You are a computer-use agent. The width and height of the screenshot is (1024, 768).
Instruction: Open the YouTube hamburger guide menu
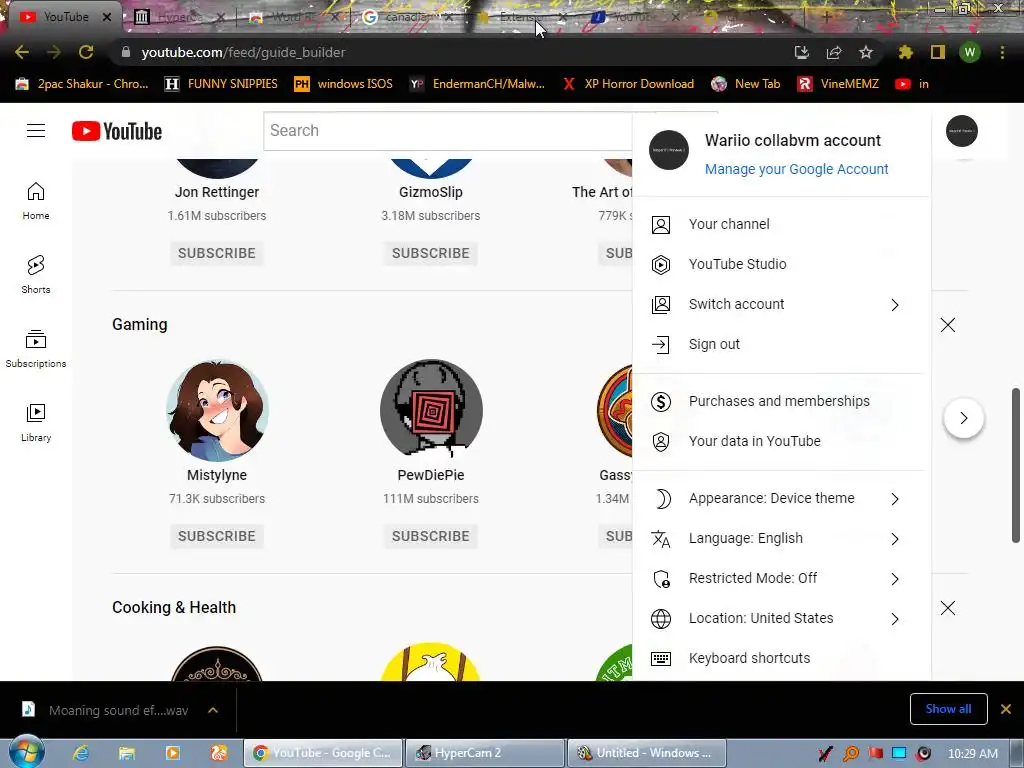pyautogui.click(x=36, y=131)
